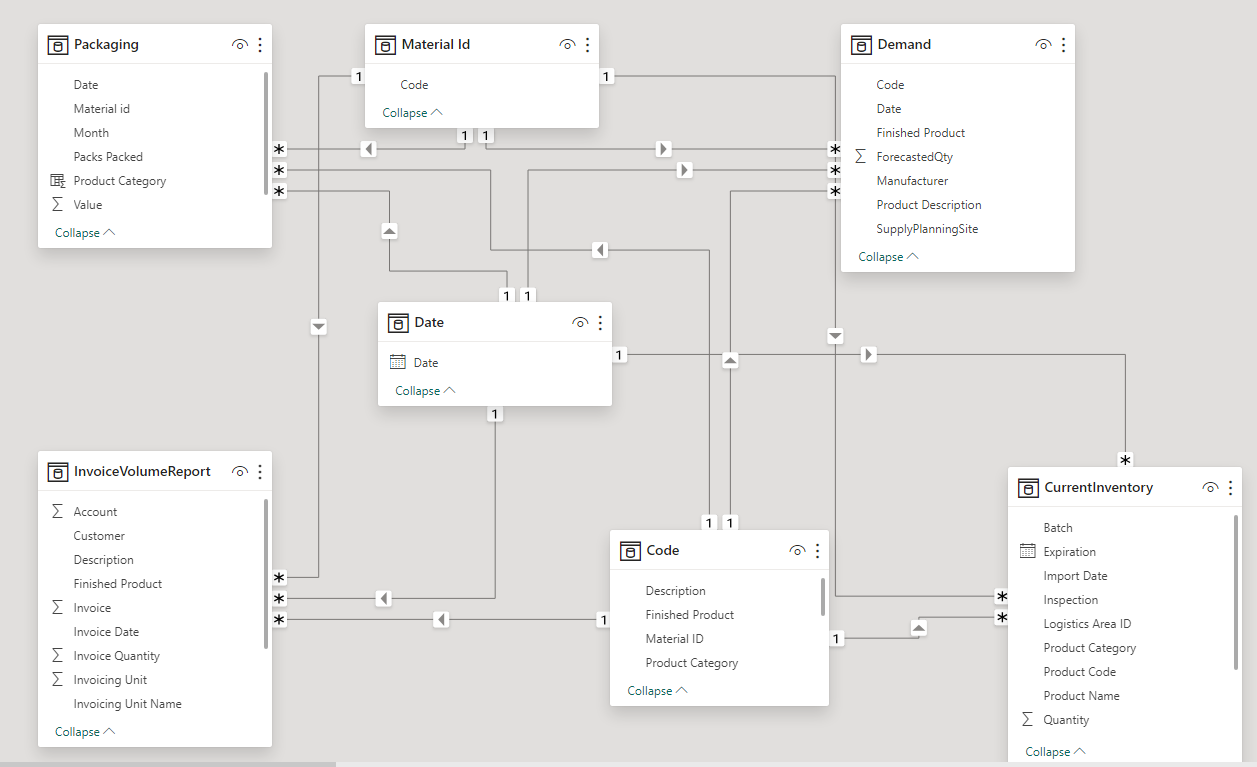The height and width of the screenshot is (767, 1257).
Task: Select Import Date field in CurrentInventory
Action: (x=1075, y=576)
